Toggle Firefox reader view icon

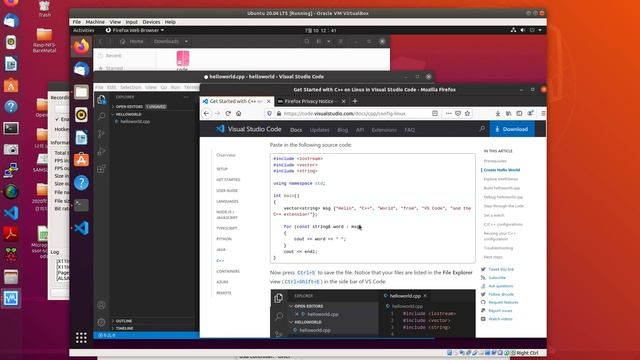pos(435,113)
